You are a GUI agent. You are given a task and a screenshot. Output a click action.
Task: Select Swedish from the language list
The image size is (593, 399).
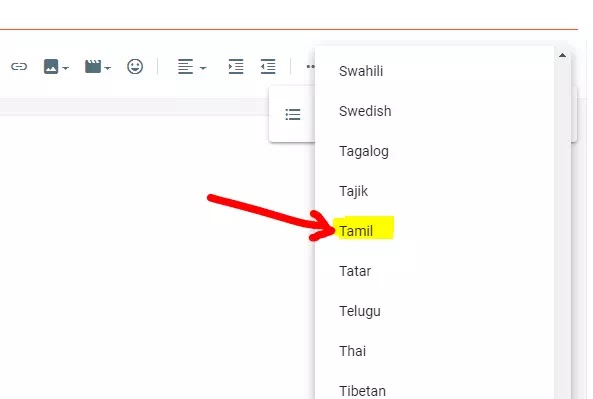(434, 111)
